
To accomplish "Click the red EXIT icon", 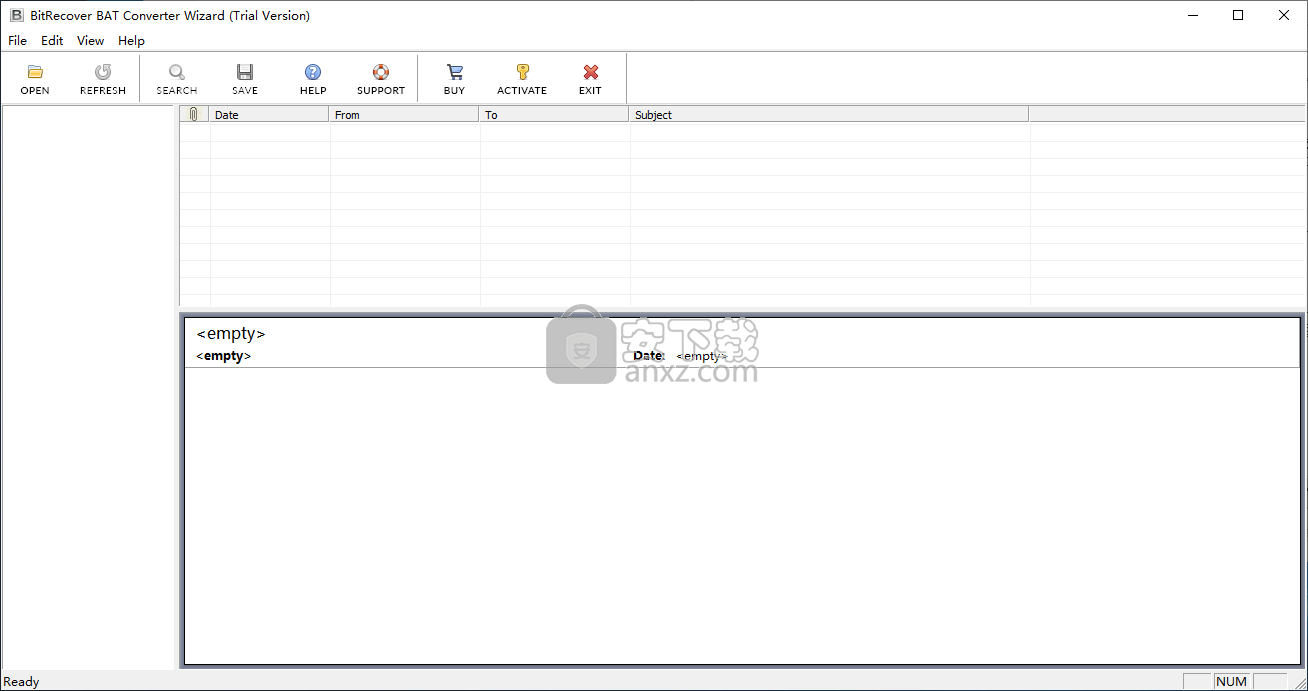I will [x=590, y=72].
